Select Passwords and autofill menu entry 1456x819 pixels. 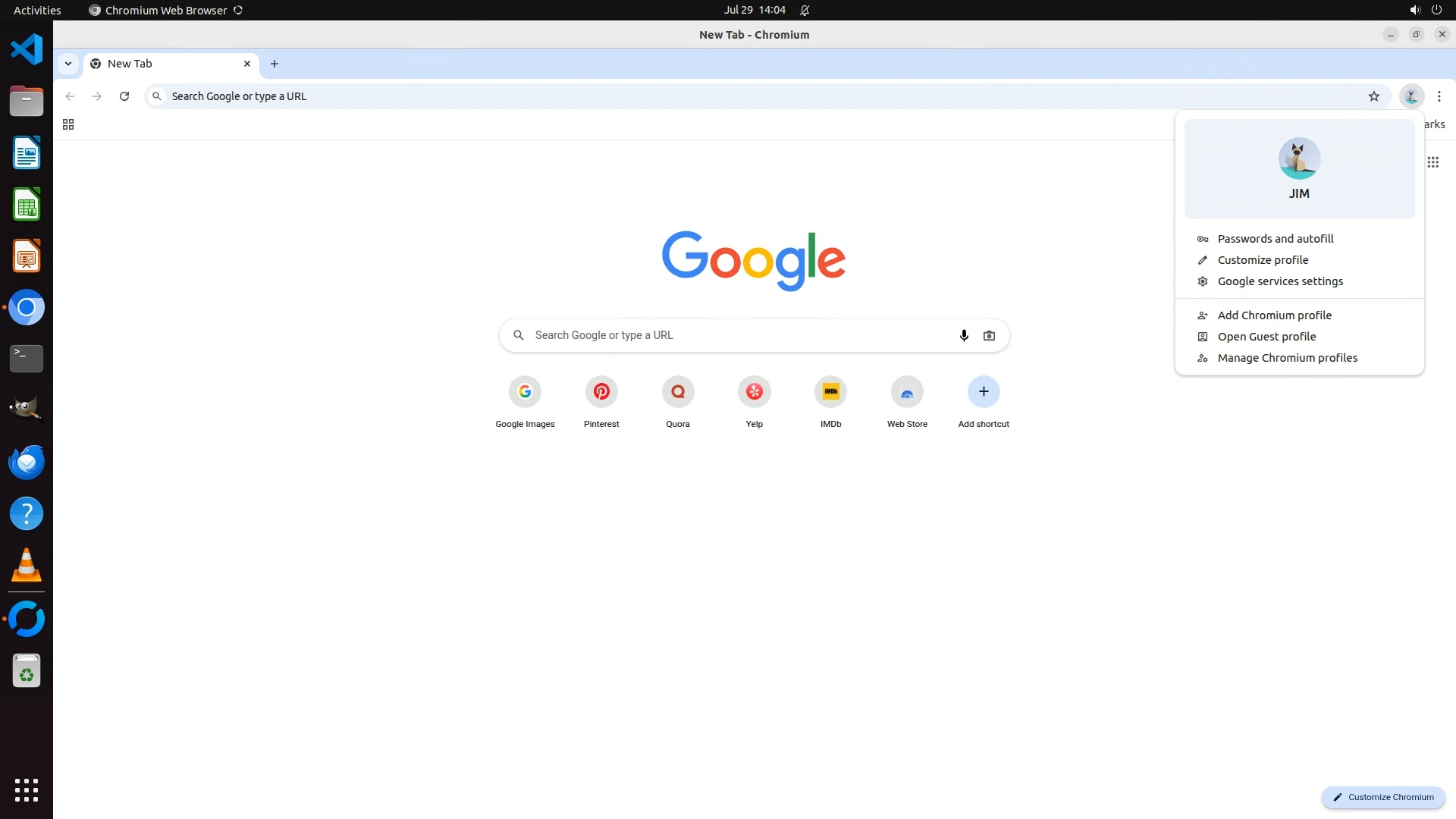pyautogui.click(x=1275, y=239)
